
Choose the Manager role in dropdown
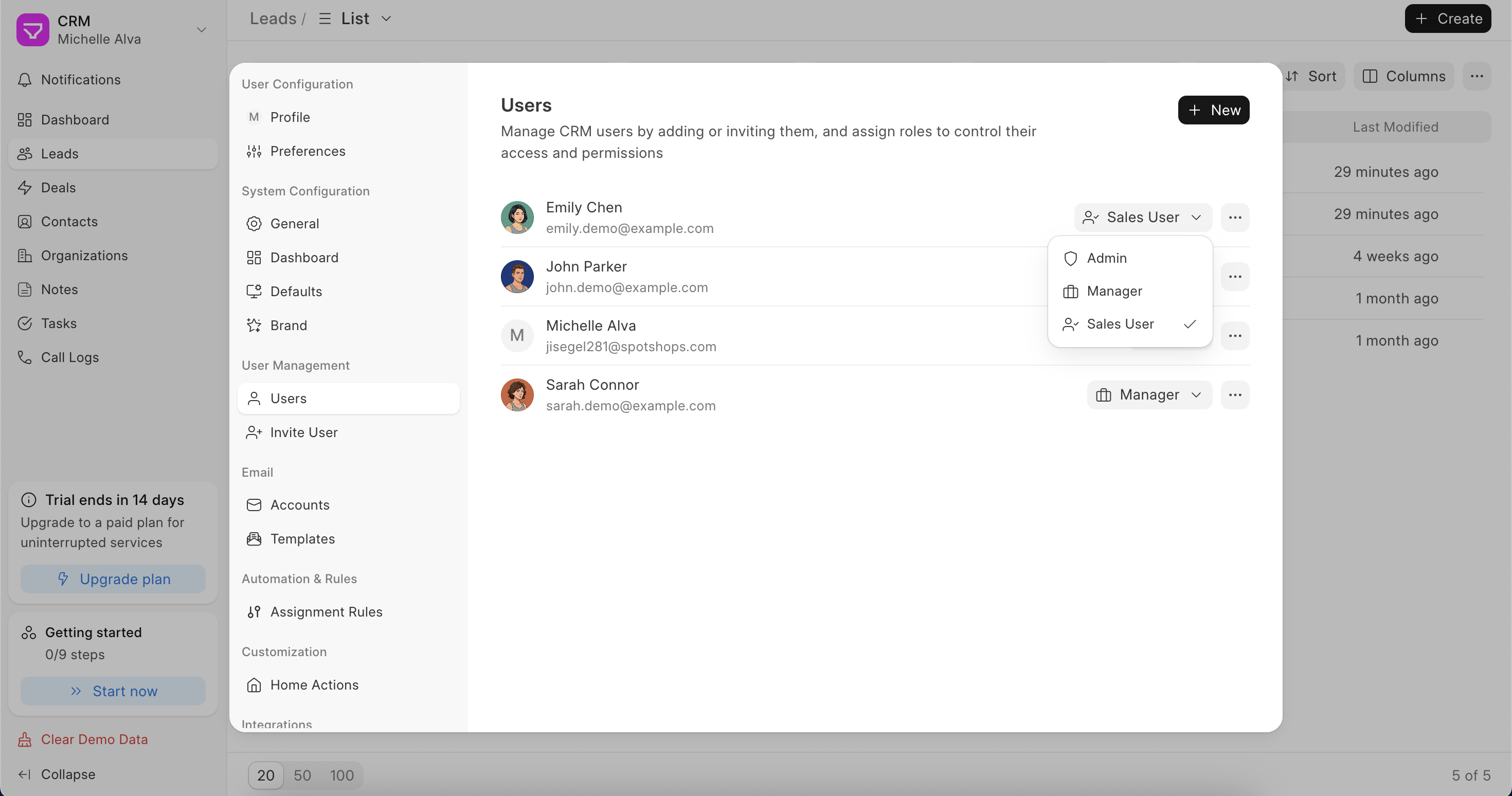[1114, 291]
